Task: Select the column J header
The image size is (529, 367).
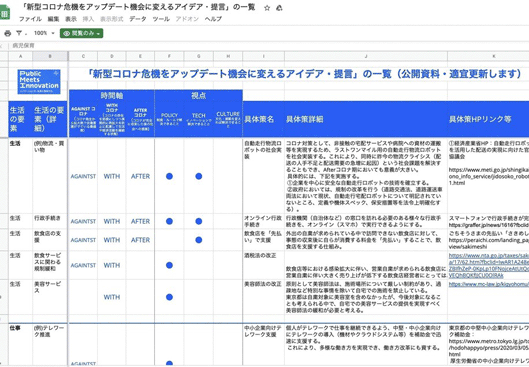Action: click(366, 56)
